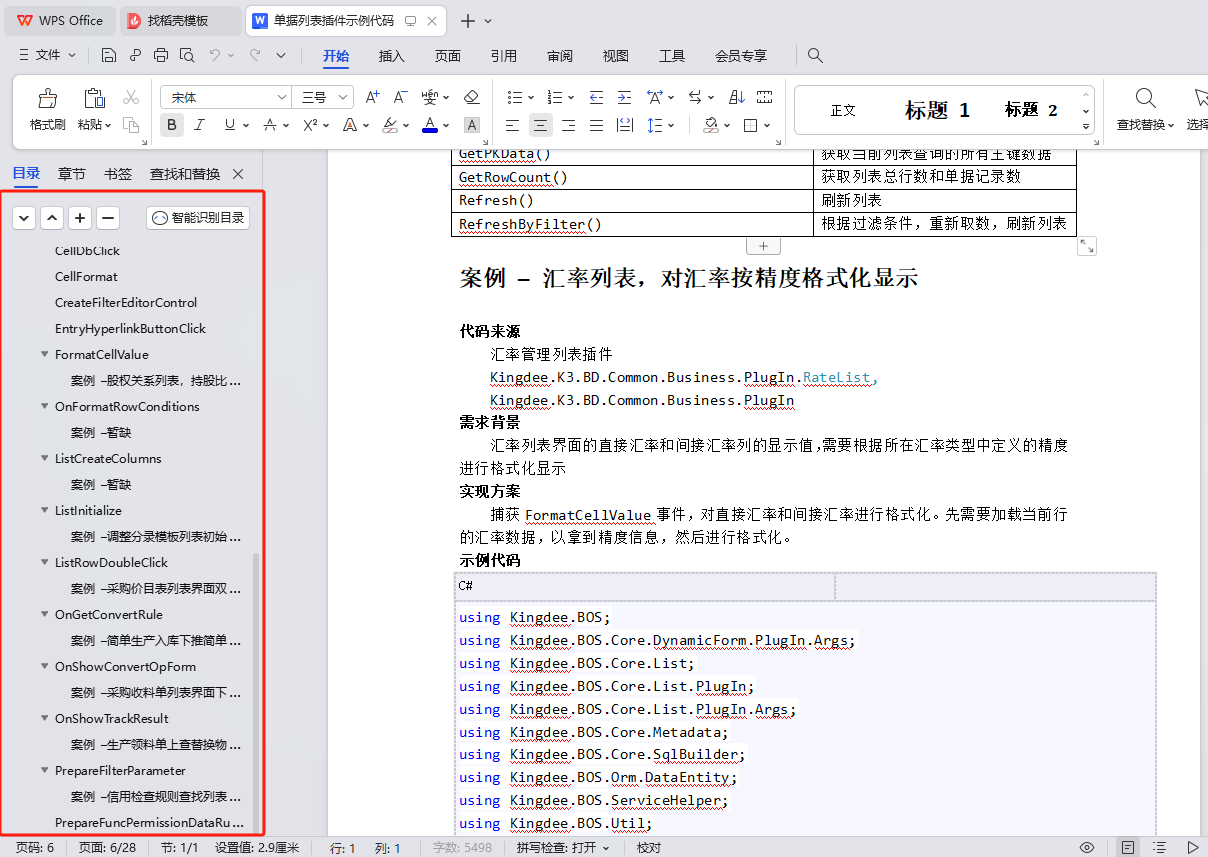Click the increase font size icon

coord(372,97)
